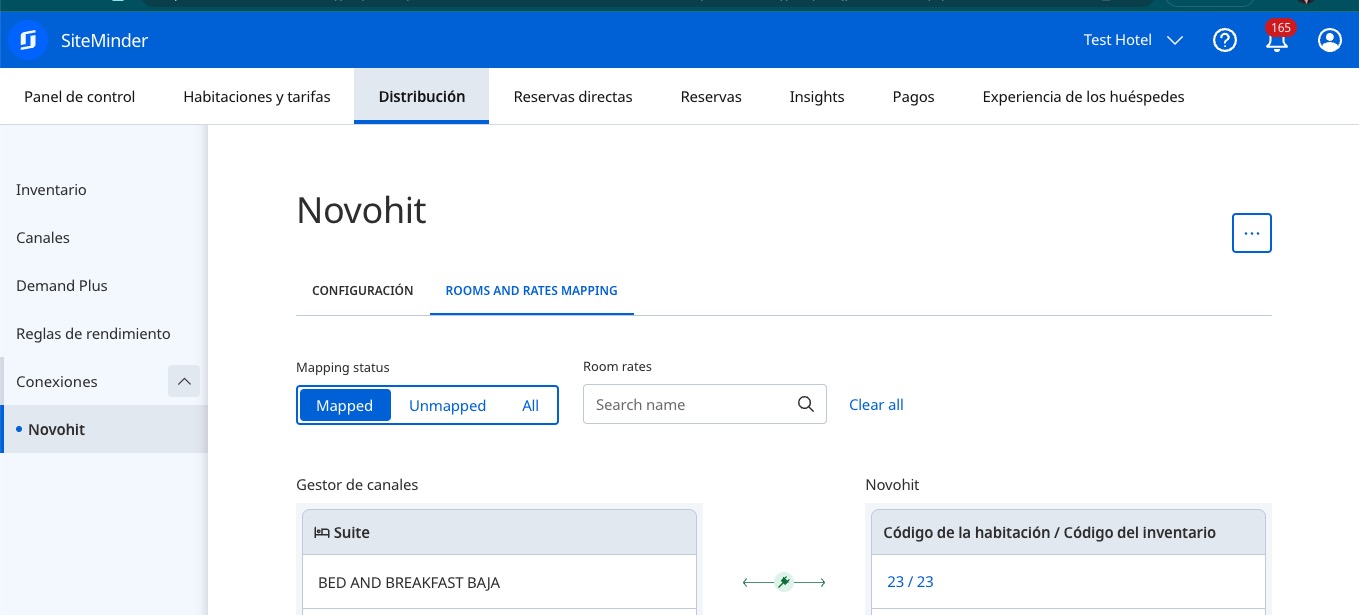Open notifications bell with 165 badge
1359x615 pixels.
pyautogui.click(x=1277, y=40)
